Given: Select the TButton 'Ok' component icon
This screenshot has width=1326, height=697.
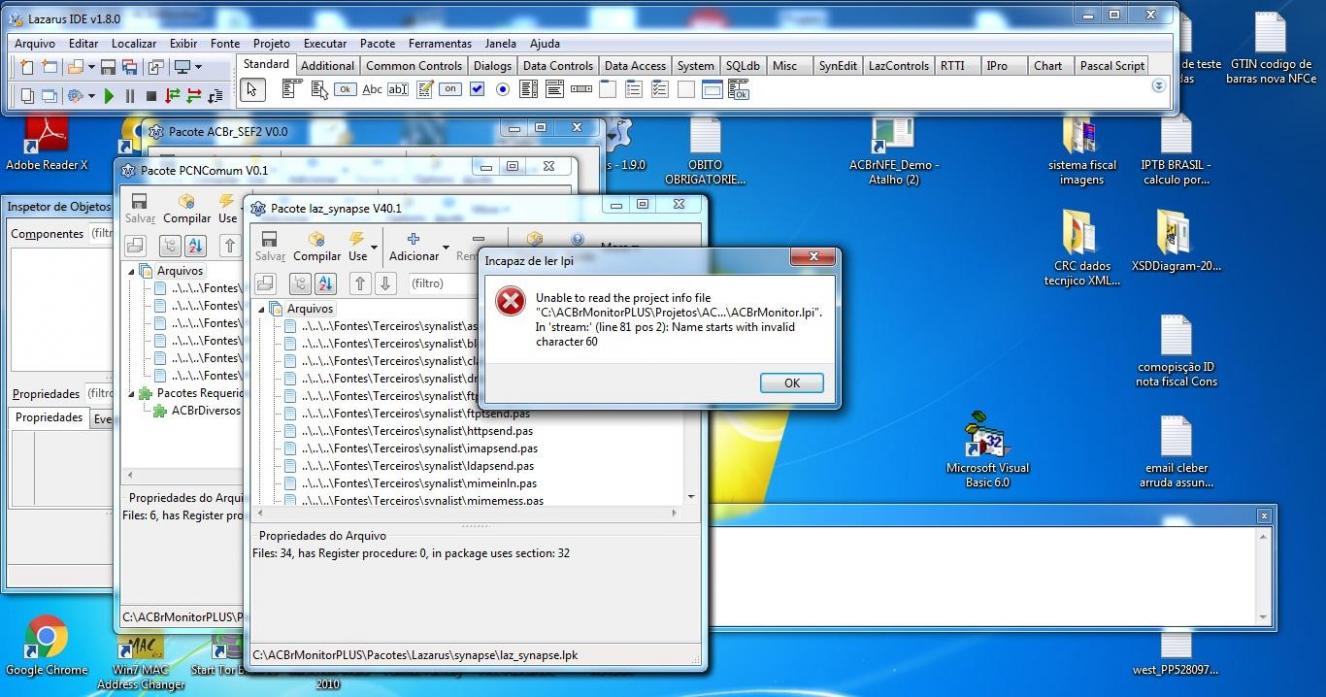Looking at the screenshot, I should [x=345, y=90].
